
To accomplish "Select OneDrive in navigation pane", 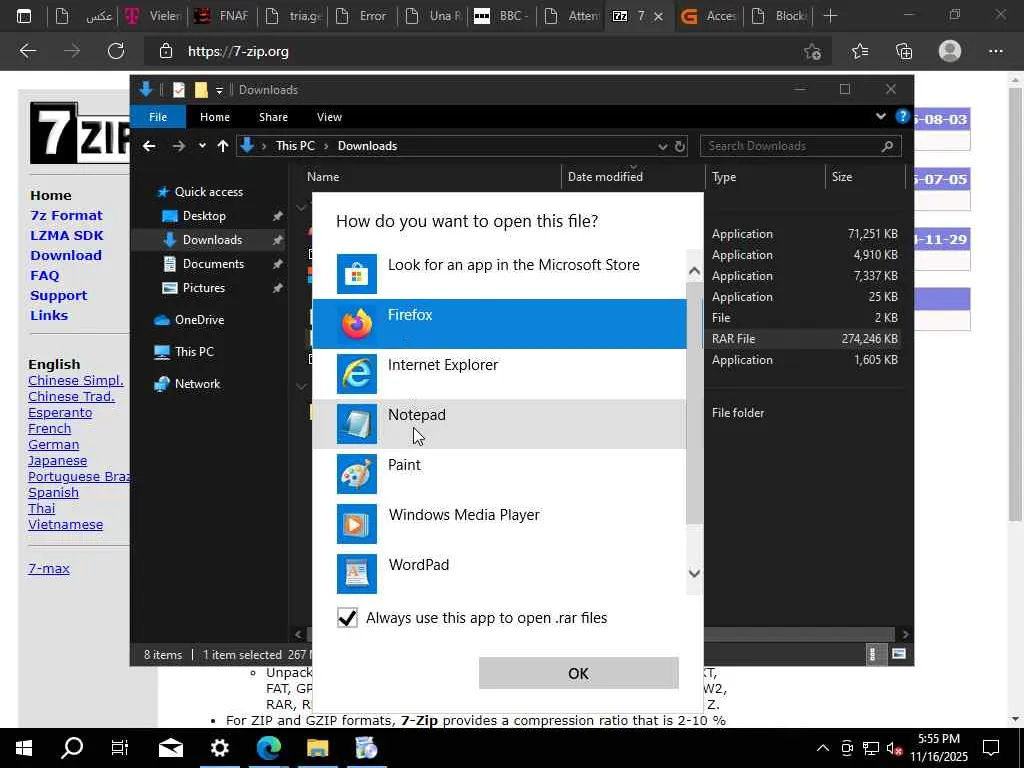I will pyautogui.click(x=199, y=320).
